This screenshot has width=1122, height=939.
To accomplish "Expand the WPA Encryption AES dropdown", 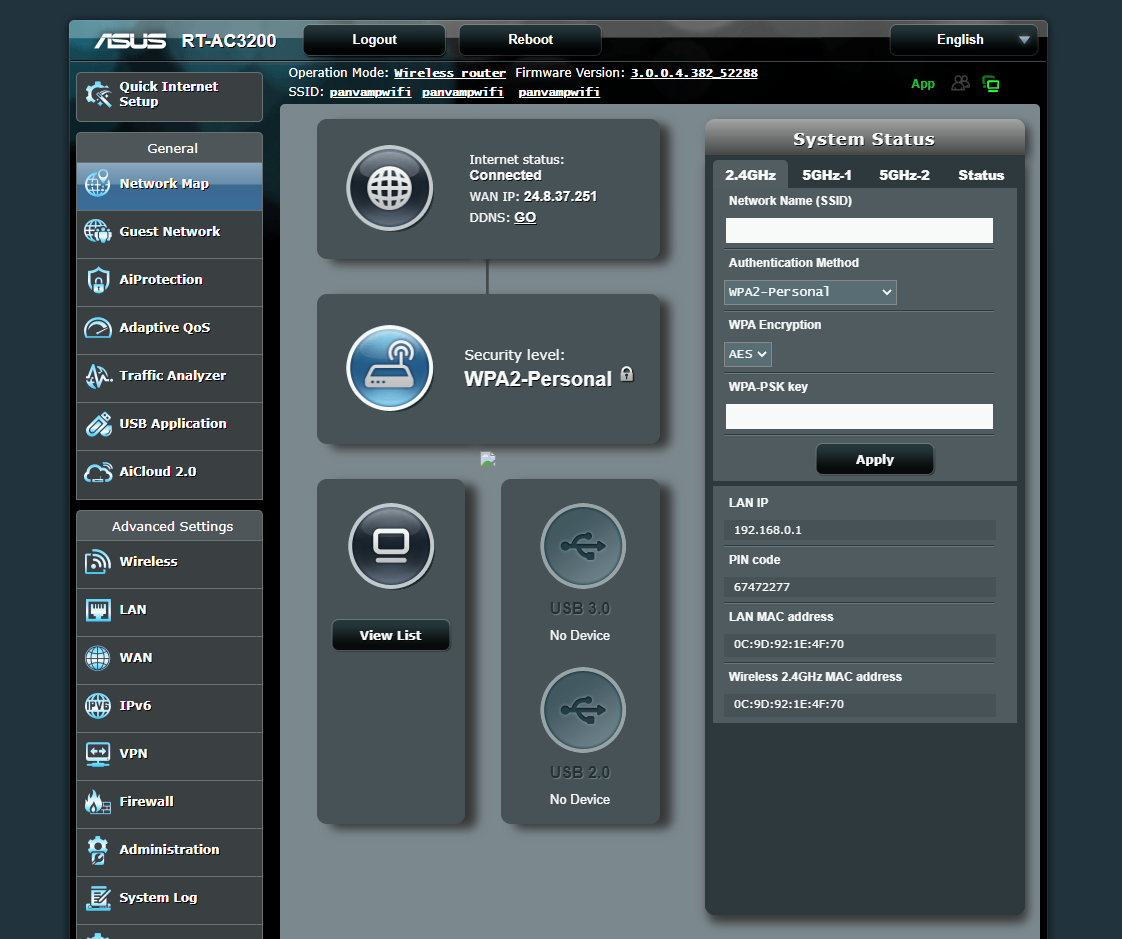I will [748, 354].
